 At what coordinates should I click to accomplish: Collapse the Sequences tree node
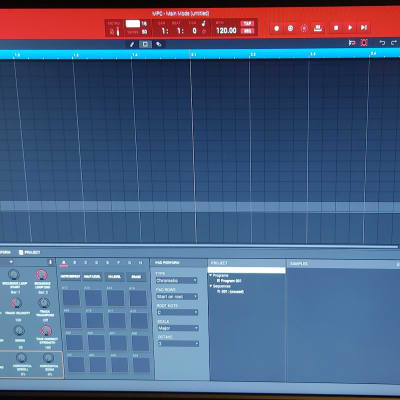[211, 286]
